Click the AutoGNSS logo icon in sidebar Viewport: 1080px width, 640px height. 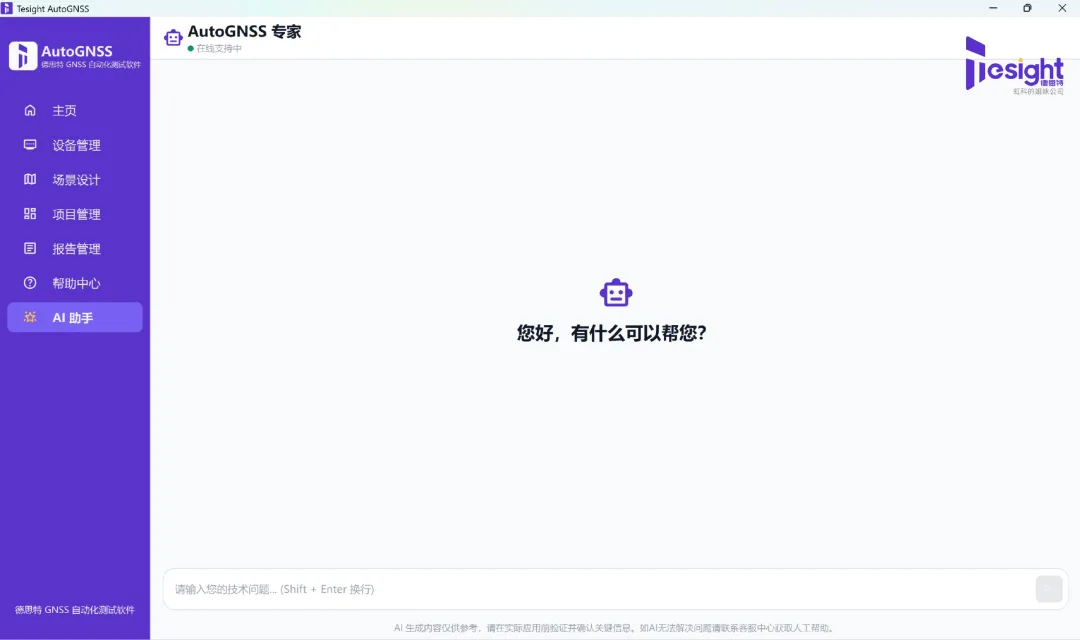click(23, 56)
